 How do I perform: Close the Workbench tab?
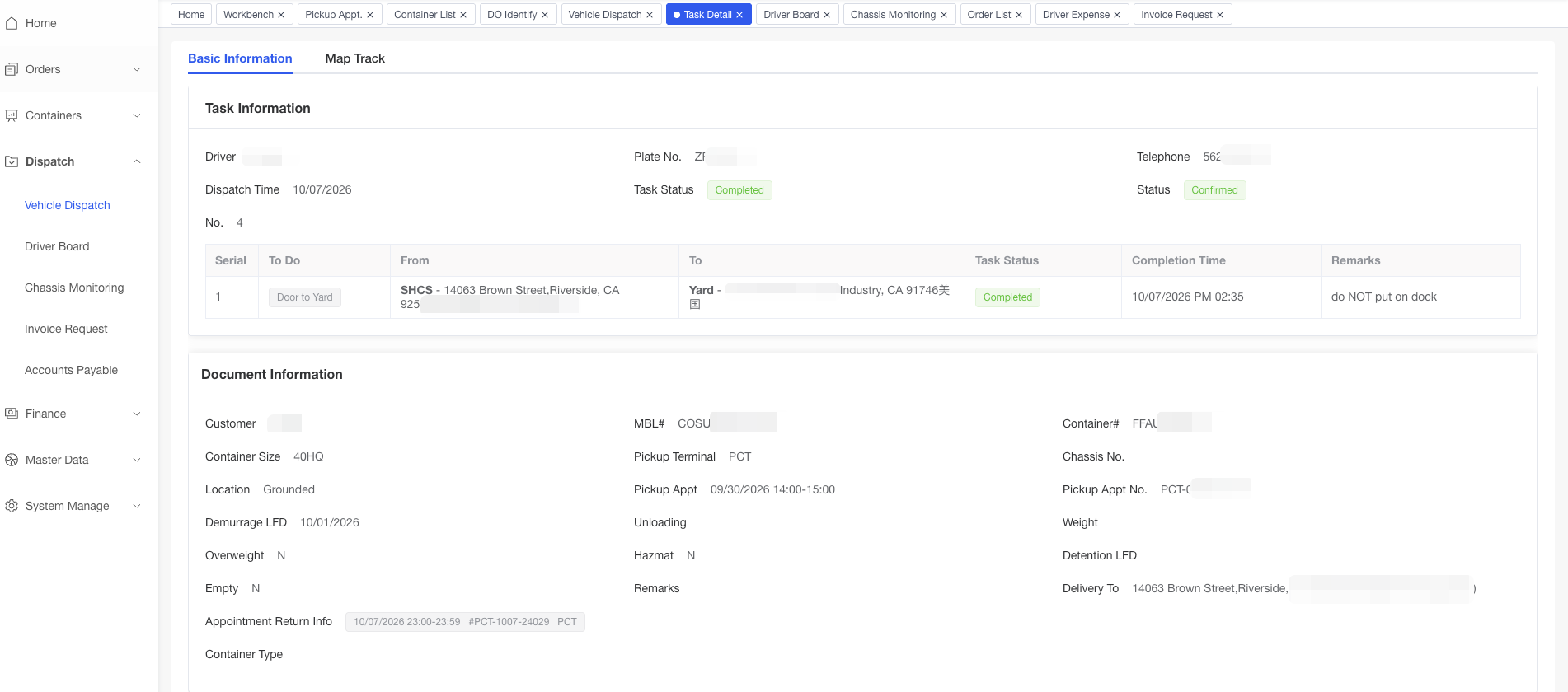281,15
